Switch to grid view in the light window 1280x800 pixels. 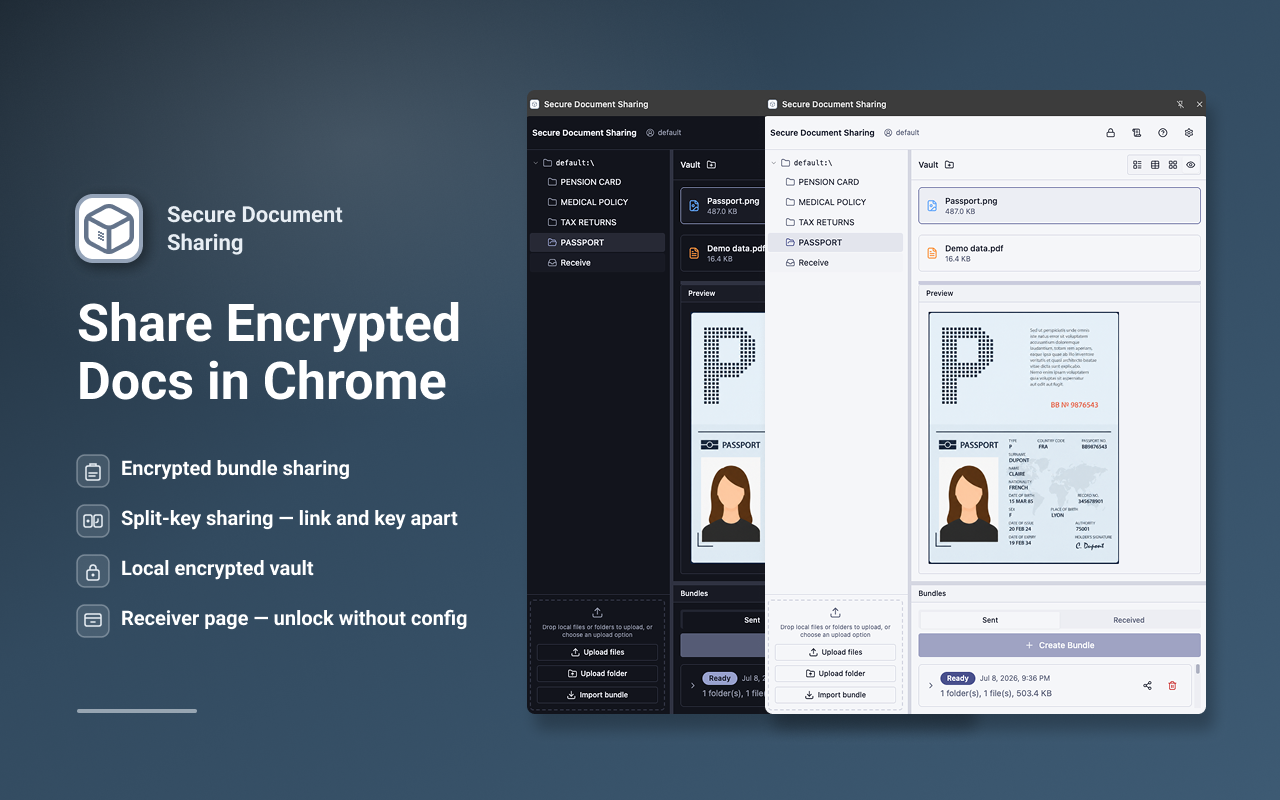(x=1173, y=165)
